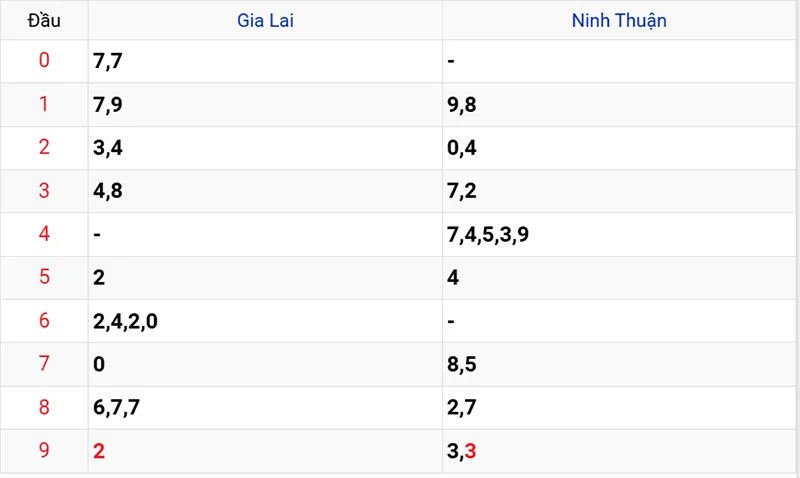Screen dimensions: 800x478
Task: Select the red row label 6 in Đầu column
Action: (44, 321)
